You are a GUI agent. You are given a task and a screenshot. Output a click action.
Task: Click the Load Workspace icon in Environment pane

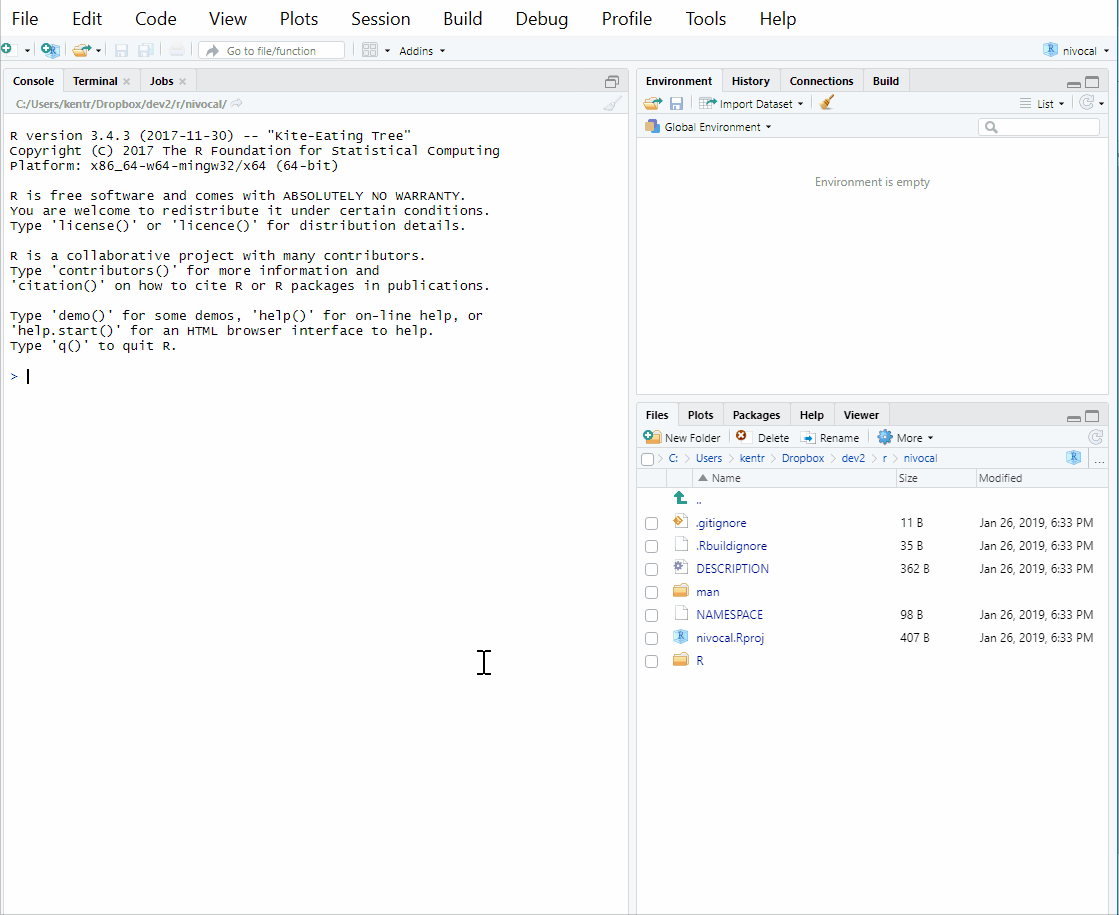652,103
